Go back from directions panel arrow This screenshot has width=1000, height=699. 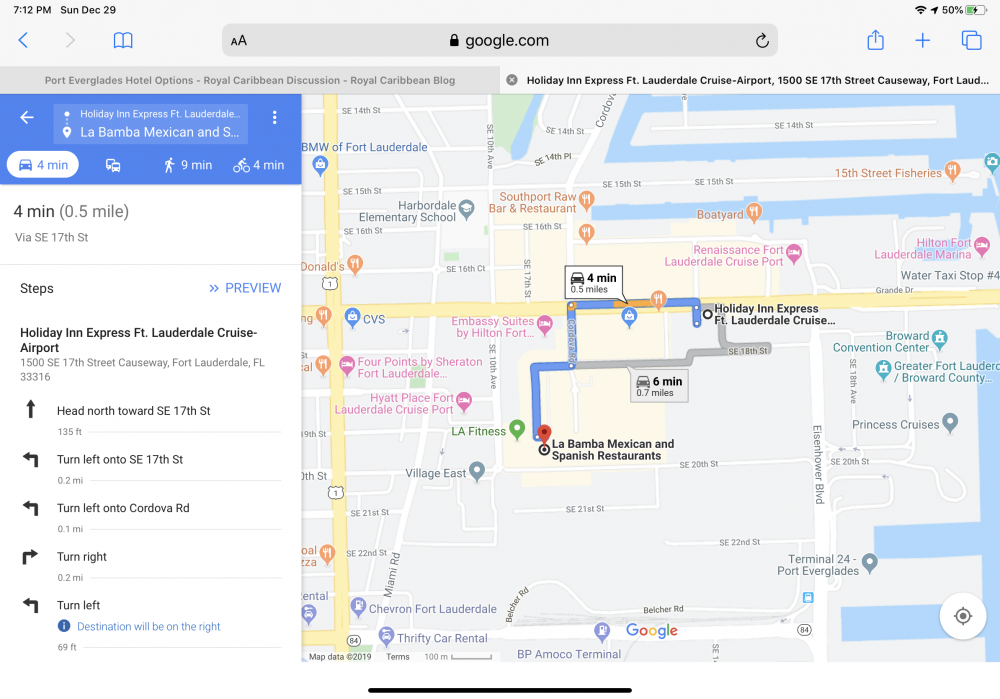pos(26,117)
